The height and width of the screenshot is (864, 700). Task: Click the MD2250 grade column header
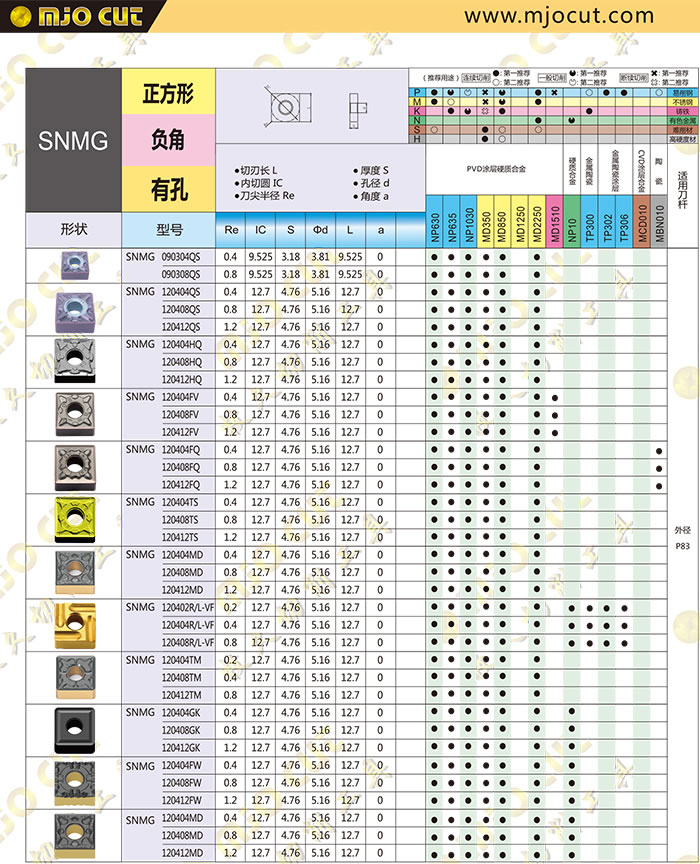[537, 222]
